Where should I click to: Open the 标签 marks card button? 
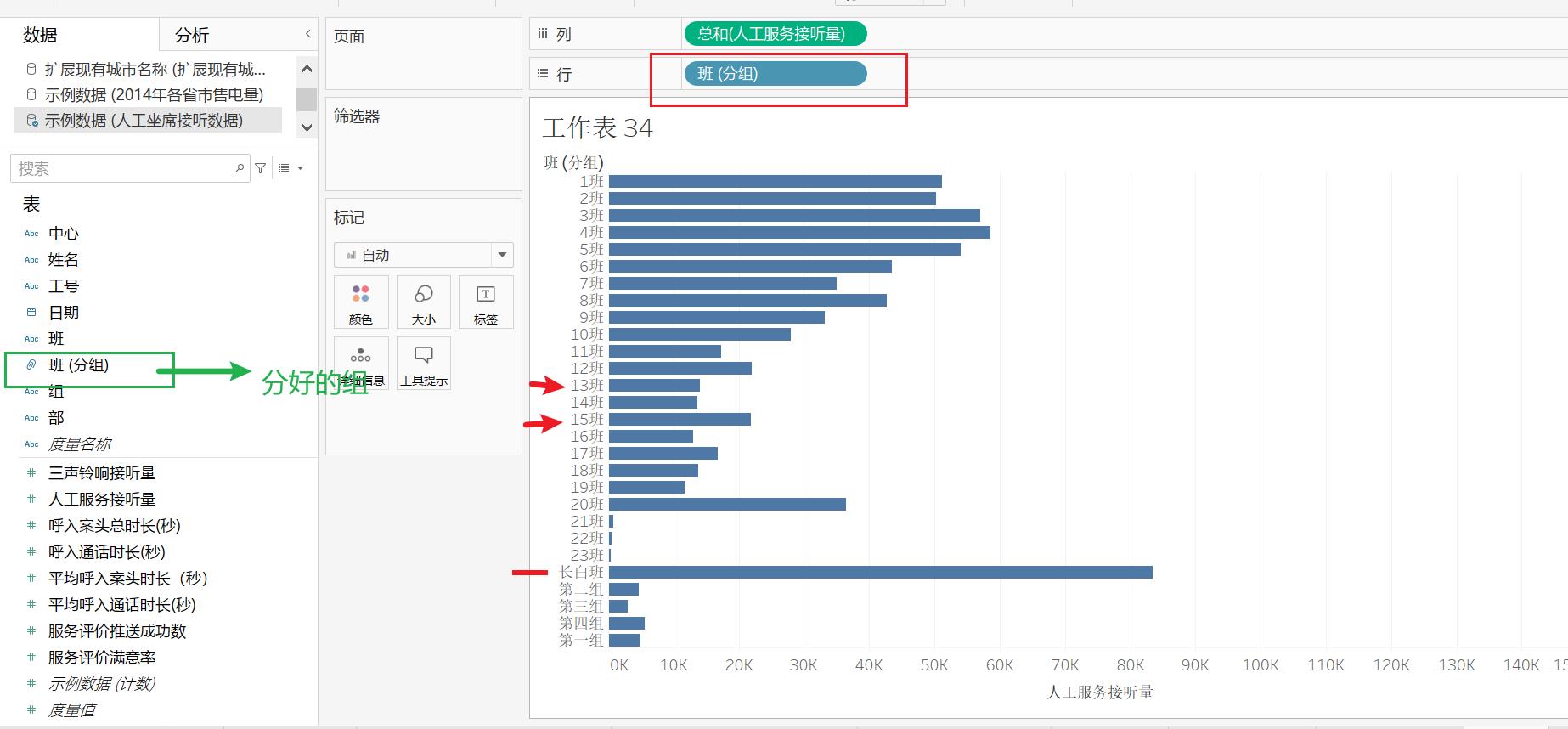tap(486, 302)
